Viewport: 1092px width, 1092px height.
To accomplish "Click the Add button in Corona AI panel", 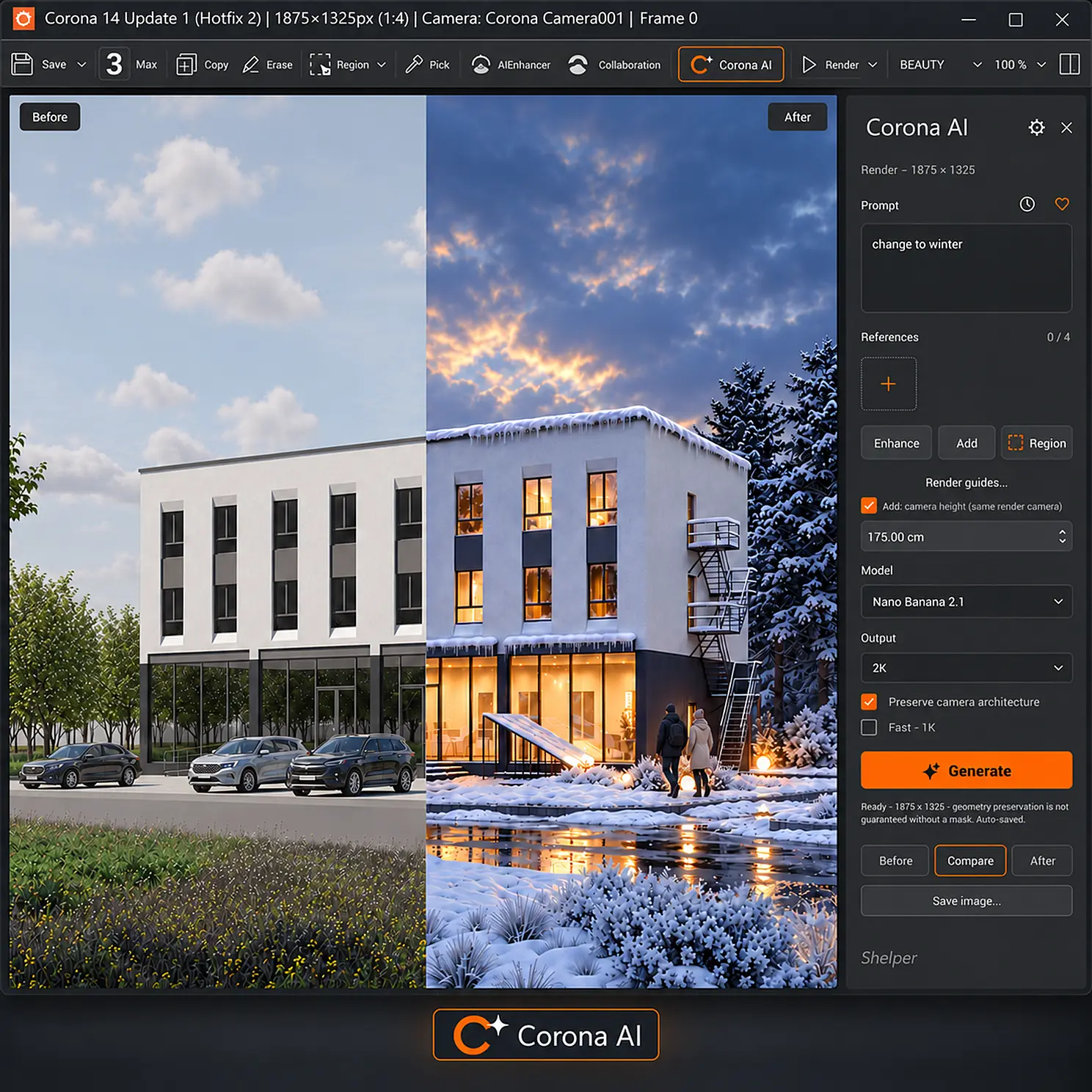I will click(x=967, y=443).
